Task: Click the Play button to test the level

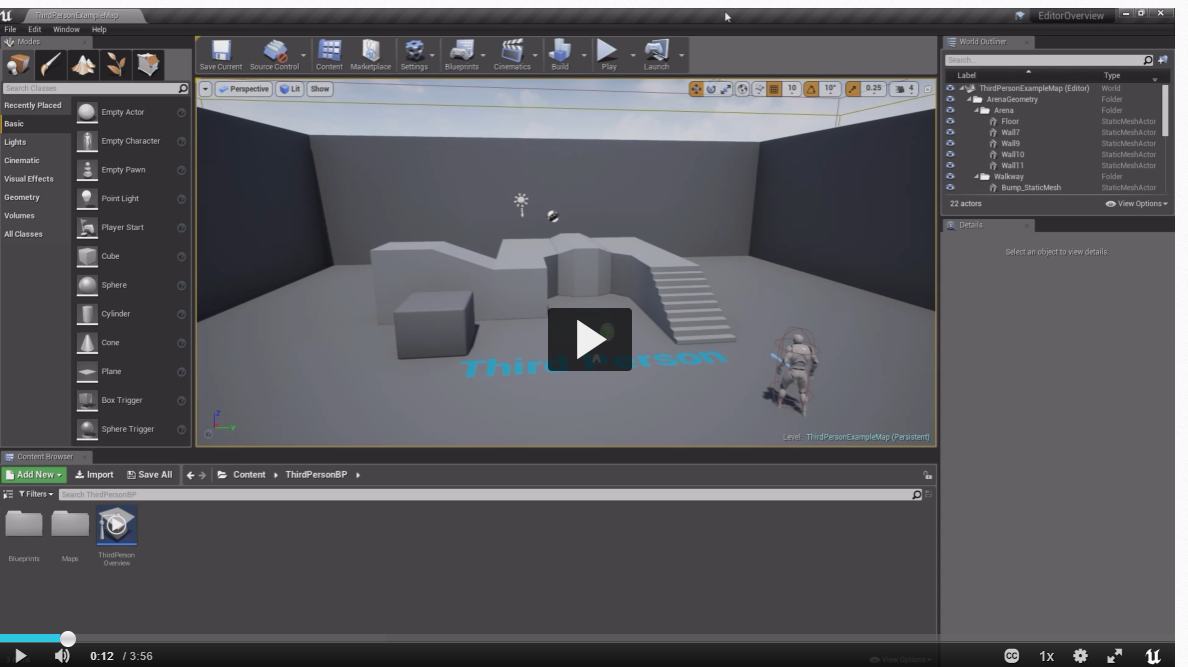Action: tap(607, 50)
